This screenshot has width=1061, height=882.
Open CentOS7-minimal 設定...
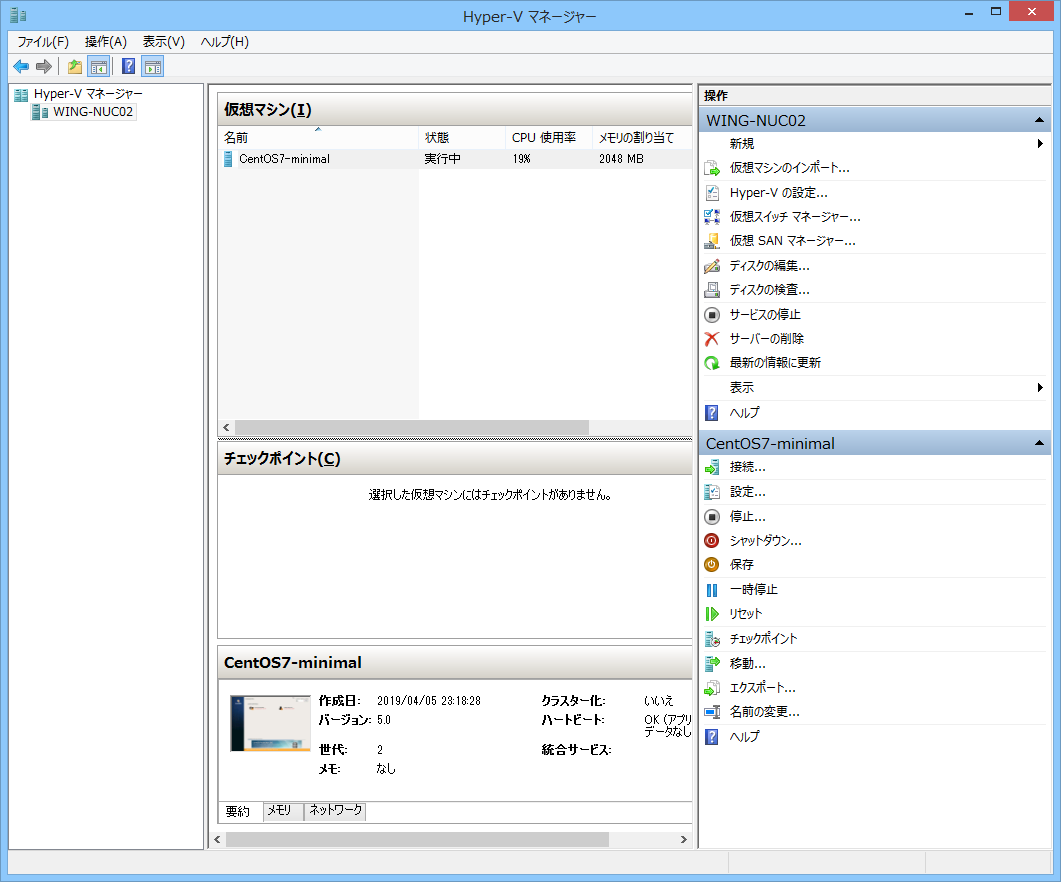point(748,492)
